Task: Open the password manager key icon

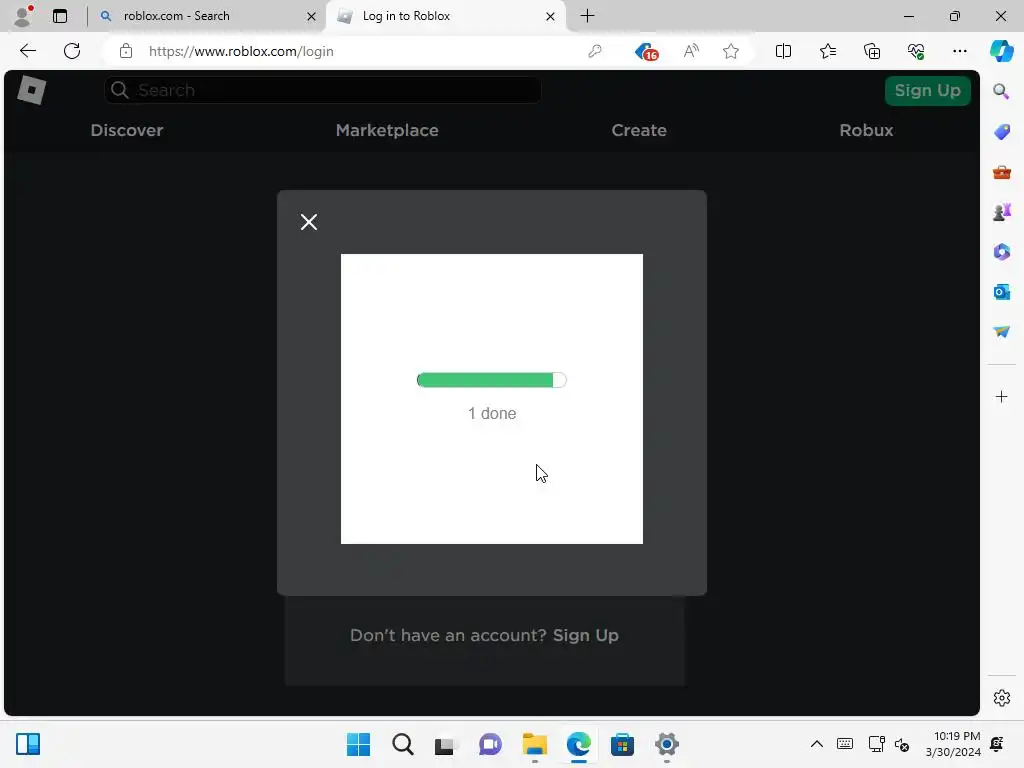Action: (594, 51)
